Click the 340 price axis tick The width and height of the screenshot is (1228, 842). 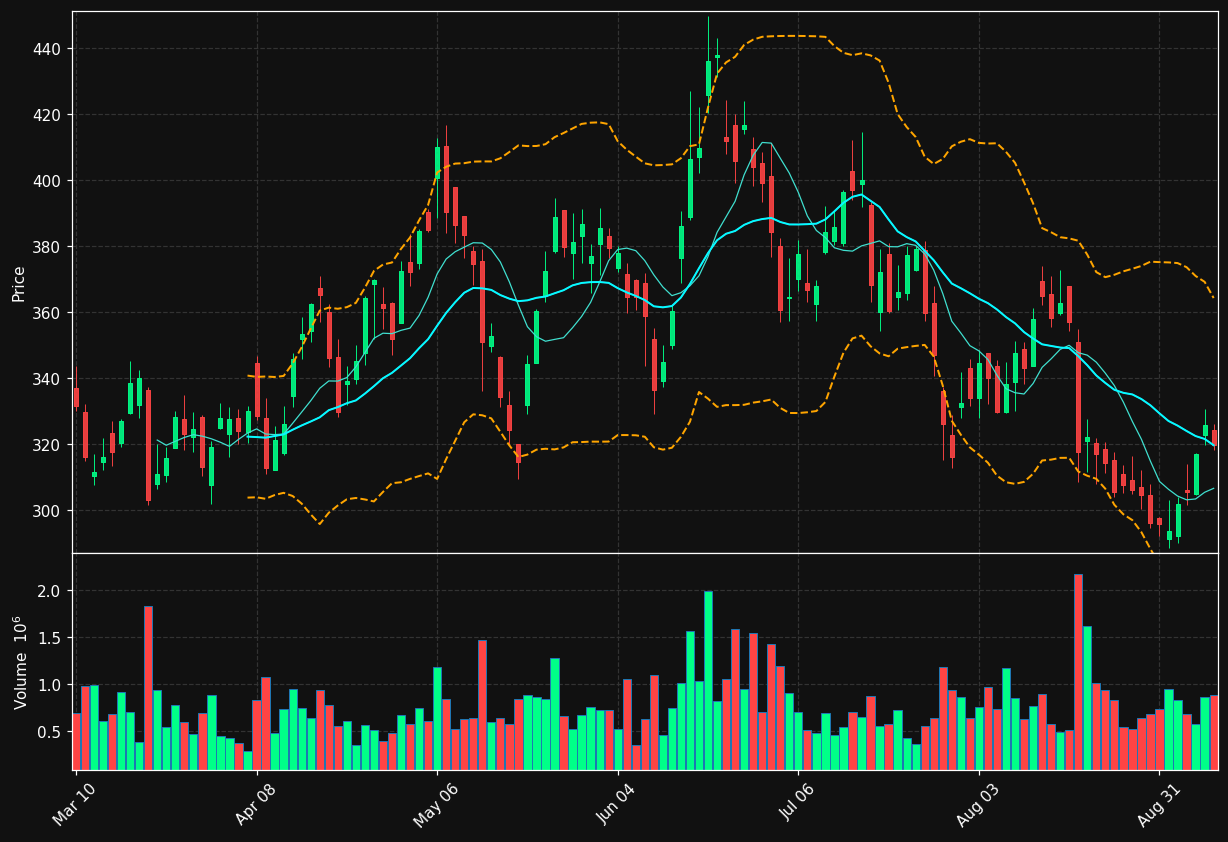click(x=48, y=379)
